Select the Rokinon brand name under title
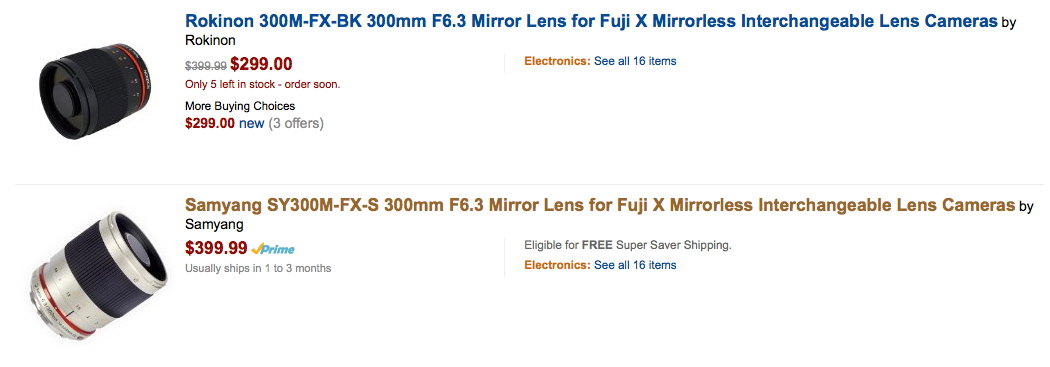The image size is (1050, 367). pos(210,41)
